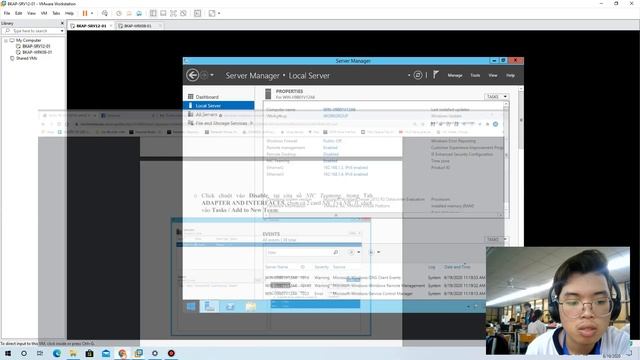Click Server Manager icon in guest taskbar
The width and height of the screenshot is (640, 360).
coord(209,307)
